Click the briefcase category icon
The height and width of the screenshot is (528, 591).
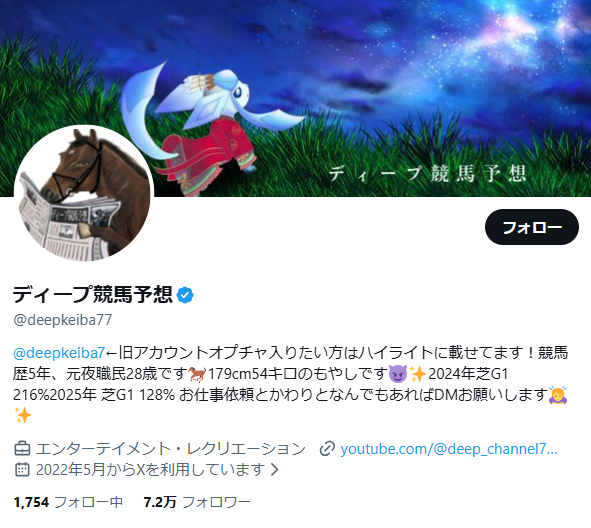(22, 449)
